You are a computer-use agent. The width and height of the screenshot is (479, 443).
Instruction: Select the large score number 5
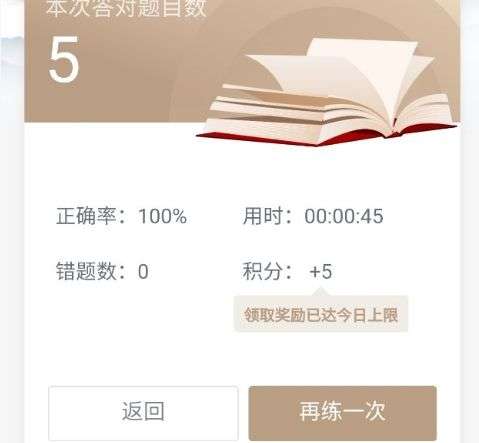(x=64, y=60)
